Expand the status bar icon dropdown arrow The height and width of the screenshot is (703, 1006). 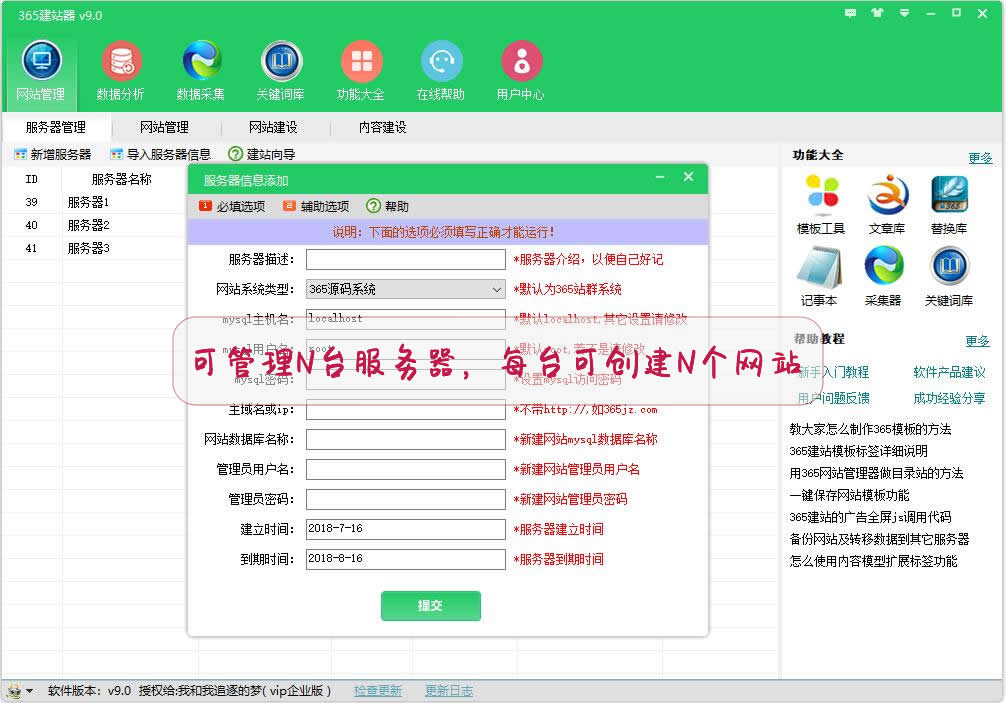(x=29, y=691)
